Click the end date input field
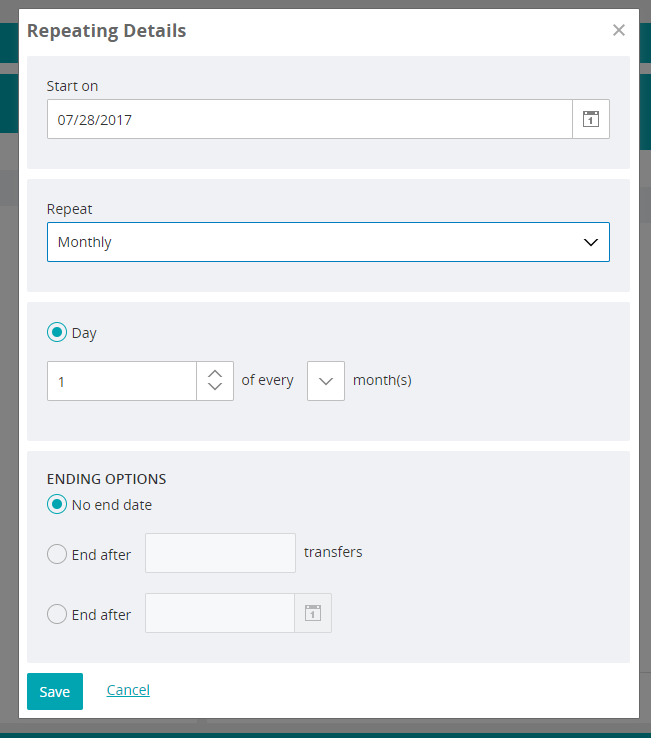This screenshot has height=738, width=651. point(220,613)
